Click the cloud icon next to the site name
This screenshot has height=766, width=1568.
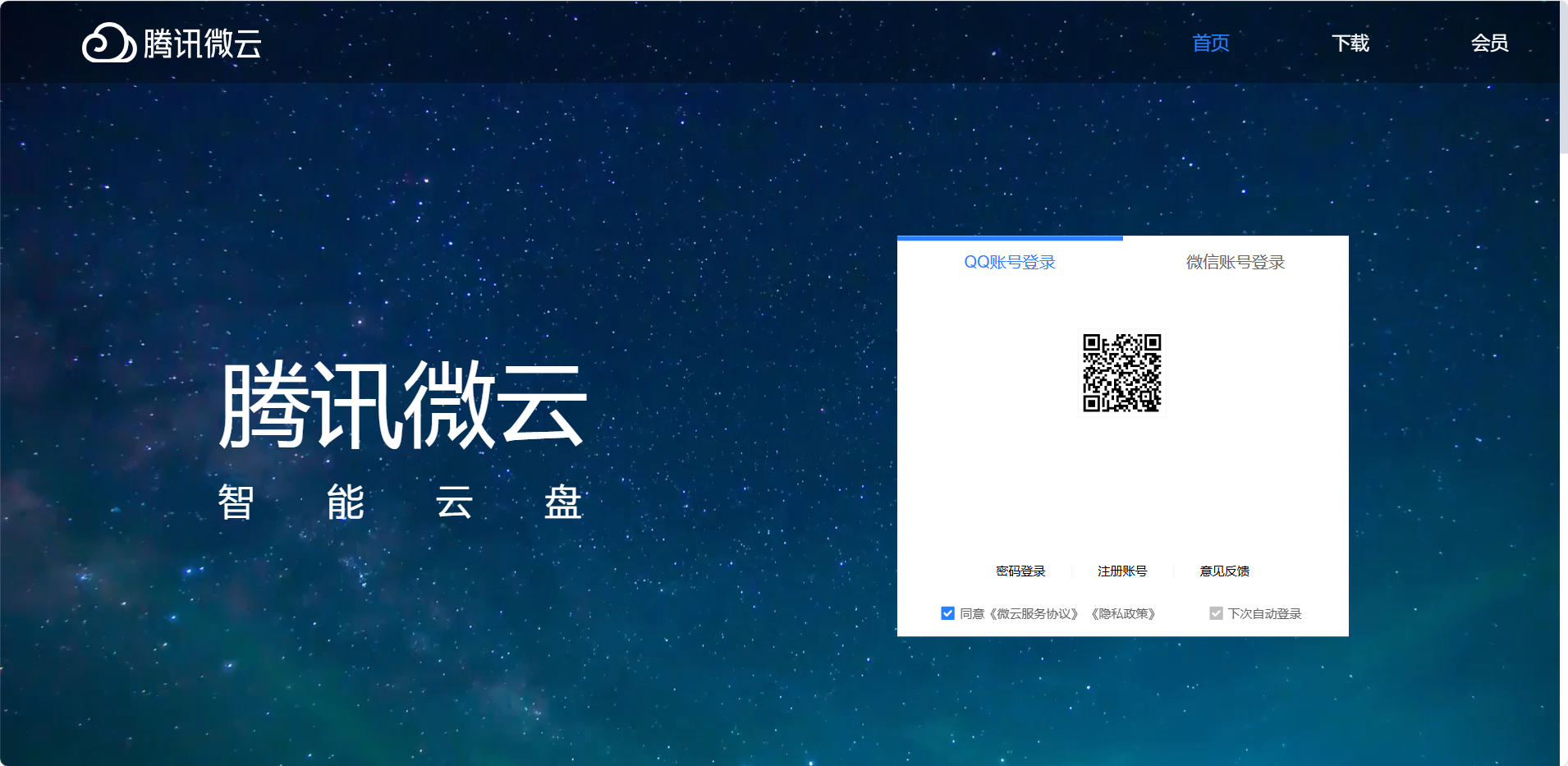coord(111,45)
